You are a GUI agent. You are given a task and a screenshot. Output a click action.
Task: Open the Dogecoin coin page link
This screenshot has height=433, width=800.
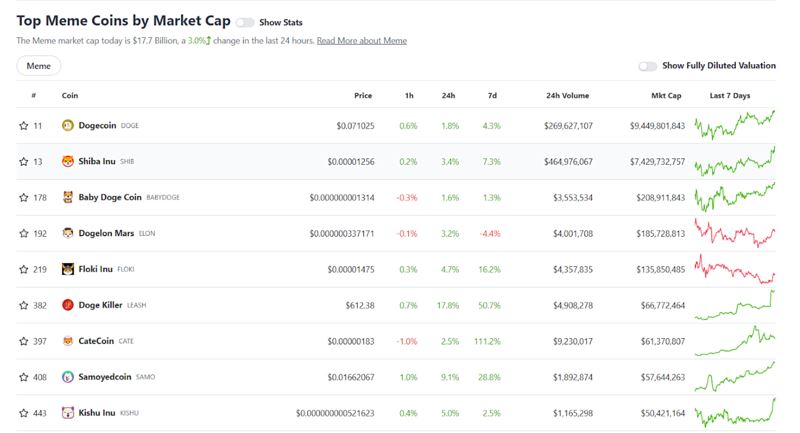97,125
